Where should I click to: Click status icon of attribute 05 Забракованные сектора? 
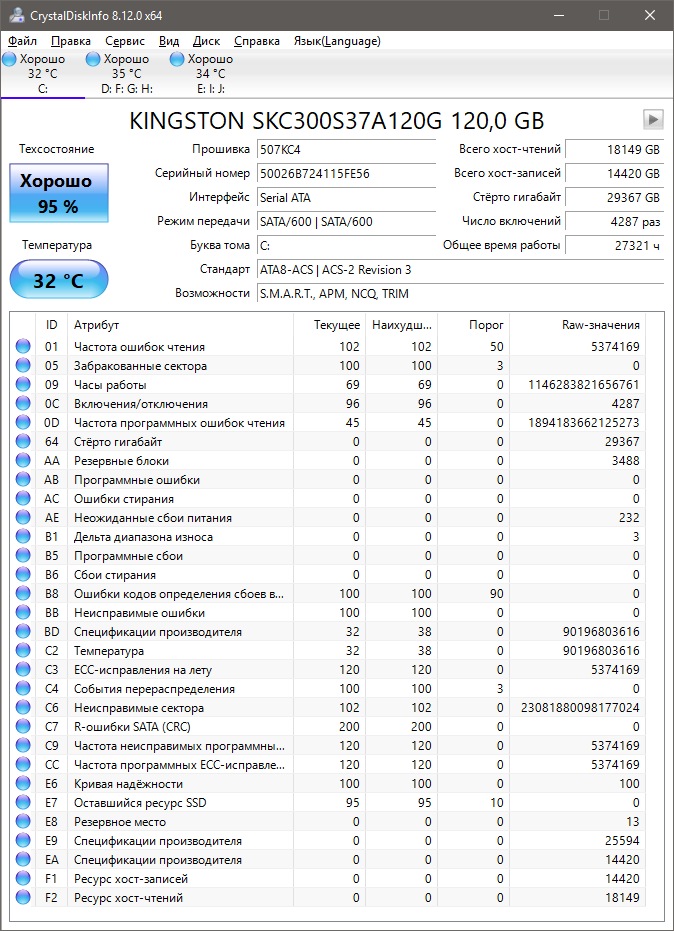pos(23,366)
